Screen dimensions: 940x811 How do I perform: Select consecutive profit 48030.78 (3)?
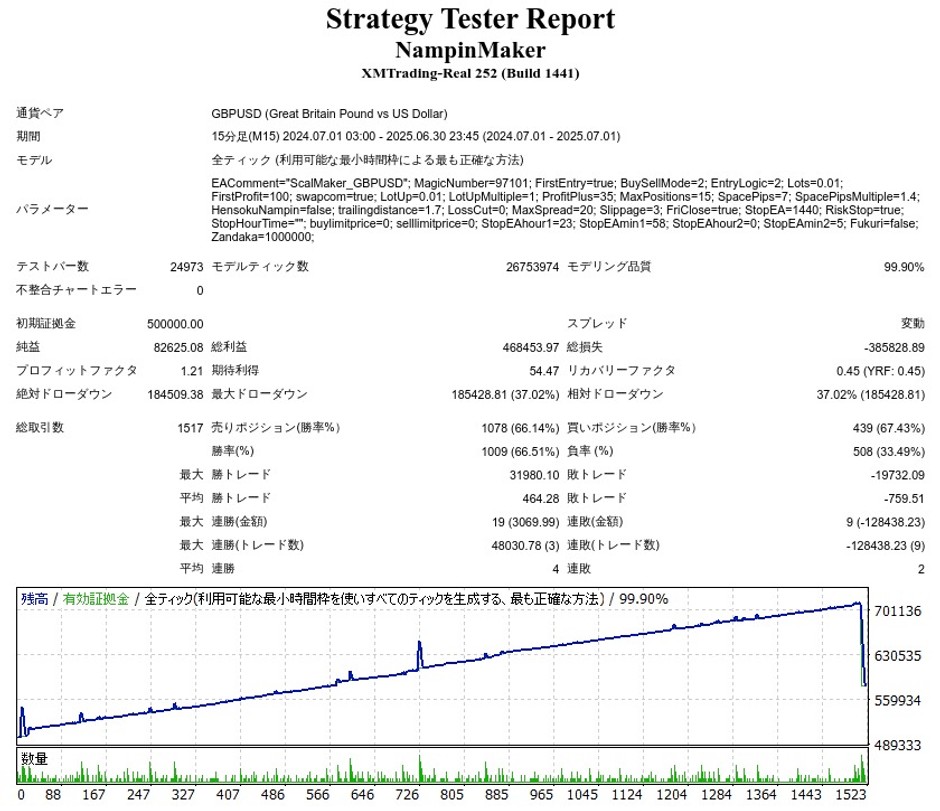(525, 545)
